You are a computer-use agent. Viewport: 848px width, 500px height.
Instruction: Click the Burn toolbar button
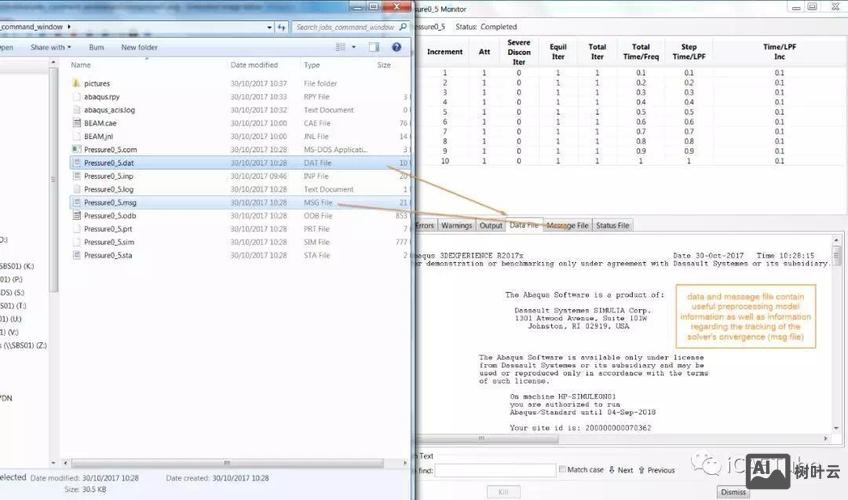point(96,48)
